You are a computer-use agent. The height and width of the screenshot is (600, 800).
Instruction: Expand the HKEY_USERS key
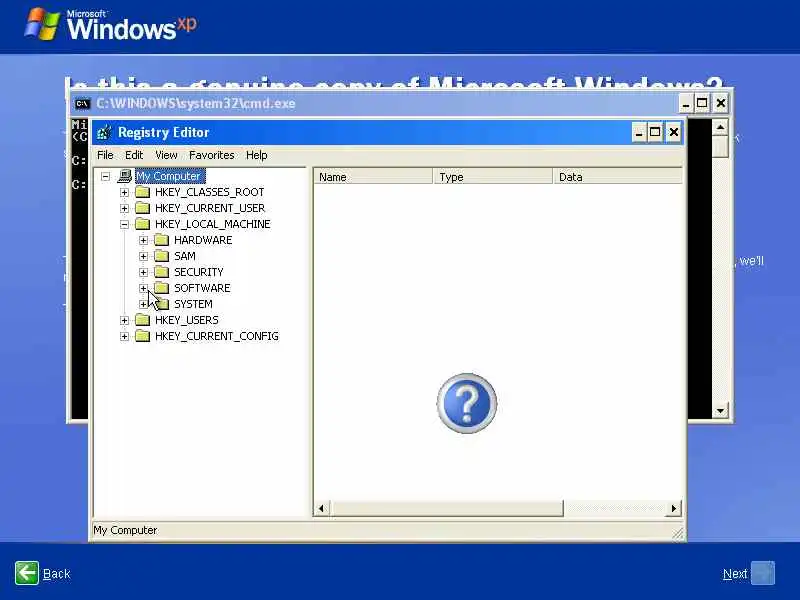tap(124, 320)
